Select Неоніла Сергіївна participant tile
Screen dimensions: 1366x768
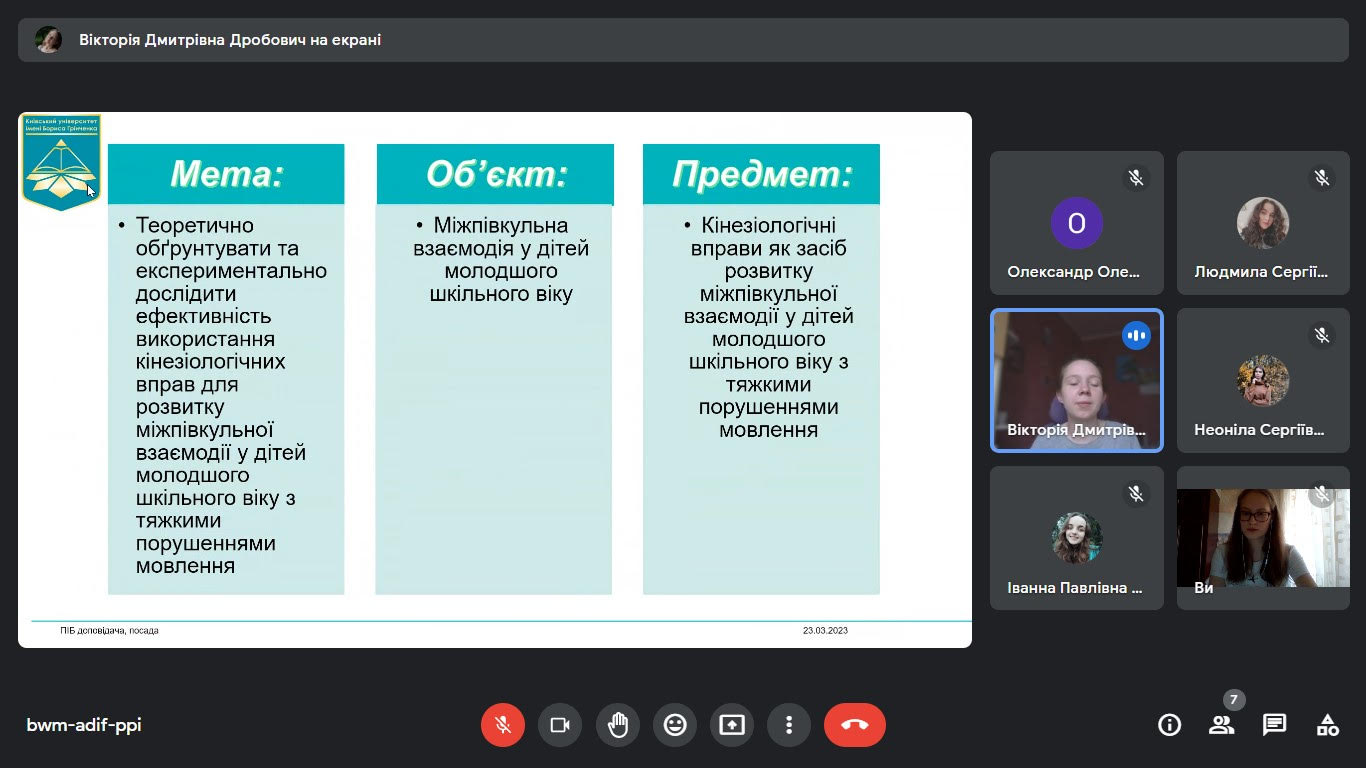point(1263,380)
